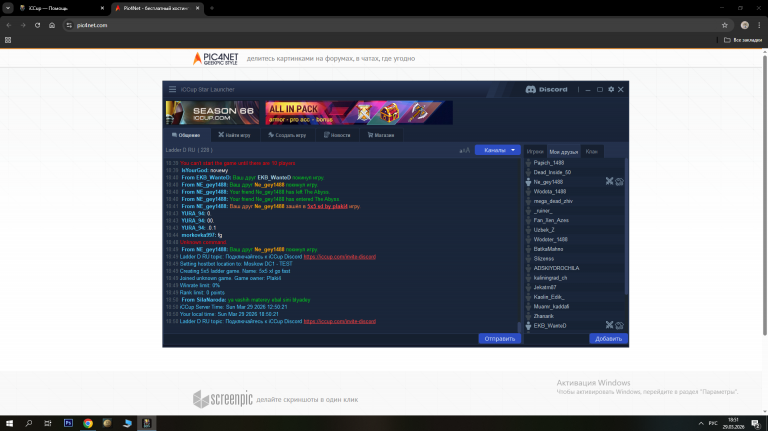Click the chat message input field
This screenshot has height=431, width=768.
[321, 338]
